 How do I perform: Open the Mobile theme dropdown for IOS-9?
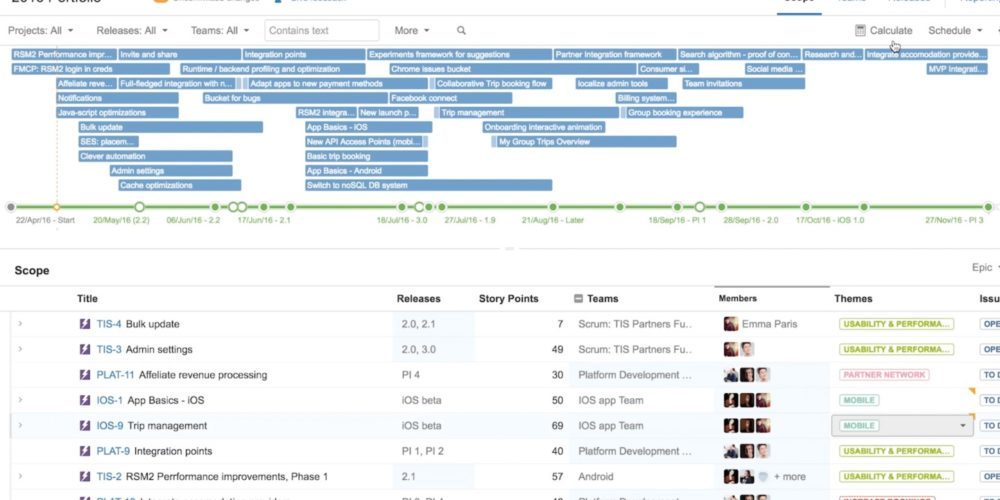pyautogui.click(x=964, y=426)
